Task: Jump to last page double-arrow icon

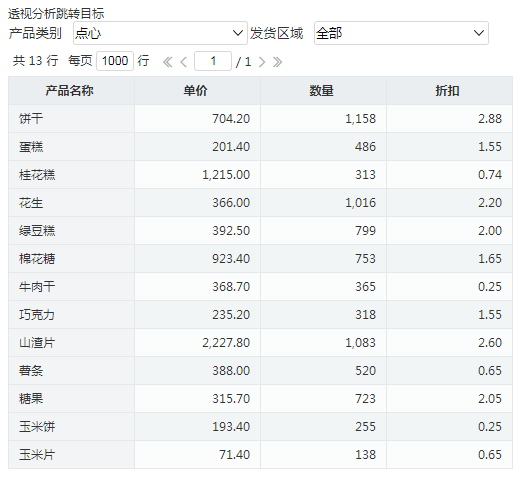Action: [278, 62]
